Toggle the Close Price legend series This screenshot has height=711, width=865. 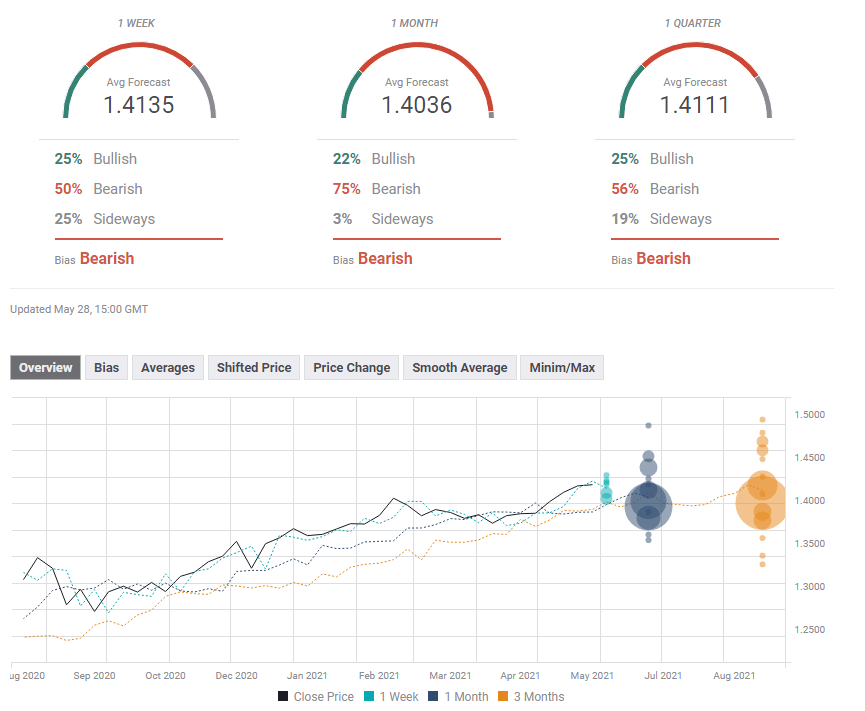pyautogui.click(x=315, y=697)
